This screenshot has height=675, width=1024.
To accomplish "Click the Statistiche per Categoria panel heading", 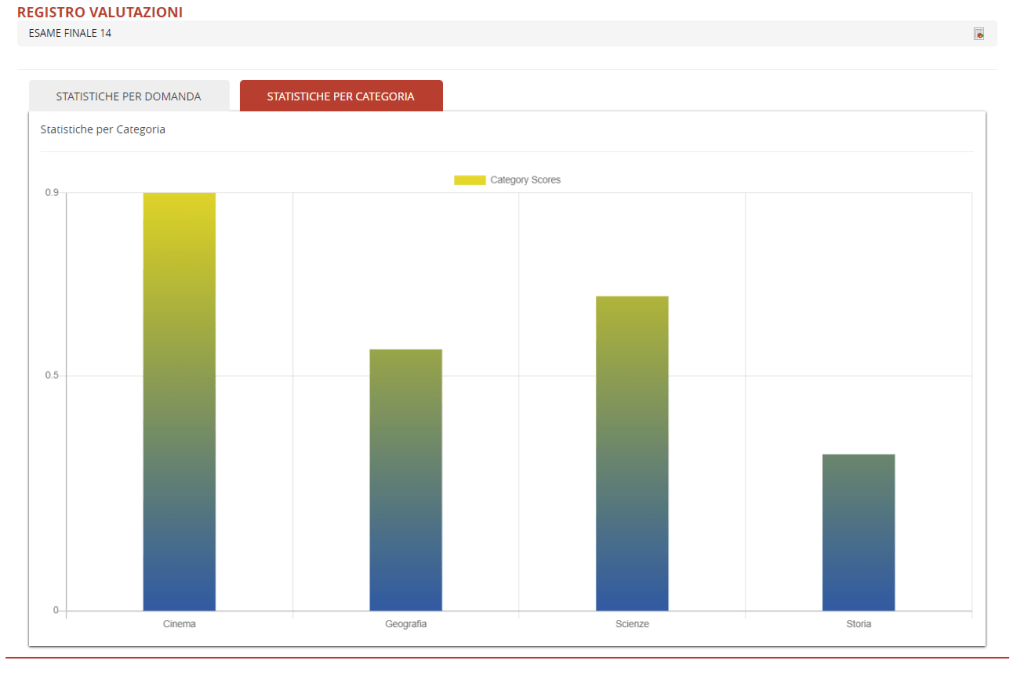I will point(103,130).
